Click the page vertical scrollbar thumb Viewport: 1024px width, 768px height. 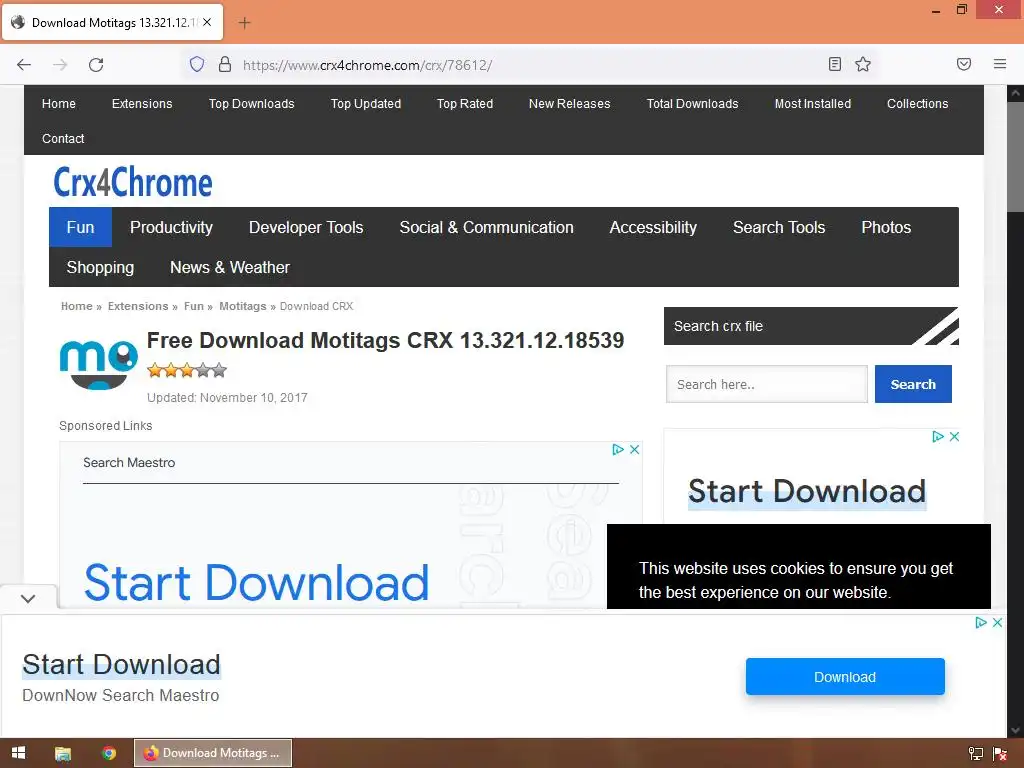pyautogui.click(x=1016, y=157)
